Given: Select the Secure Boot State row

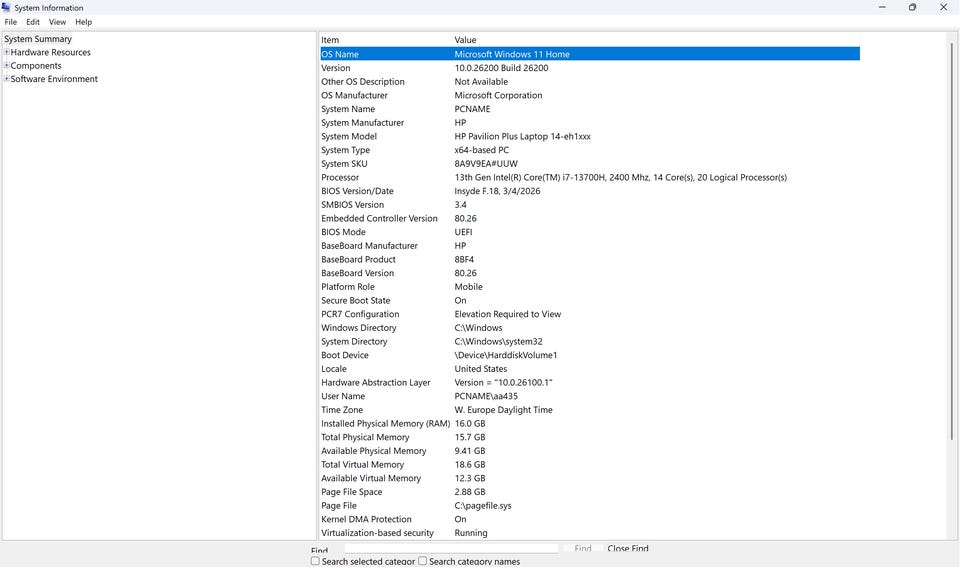Looking at the screenshot, I should (590, 301).
